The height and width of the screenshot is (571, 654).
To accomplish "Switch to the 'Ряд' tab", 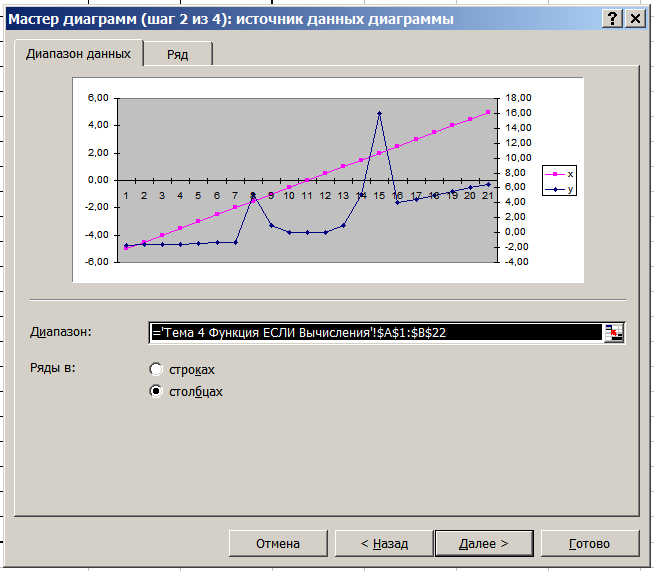I will click(x=178, y=54).
